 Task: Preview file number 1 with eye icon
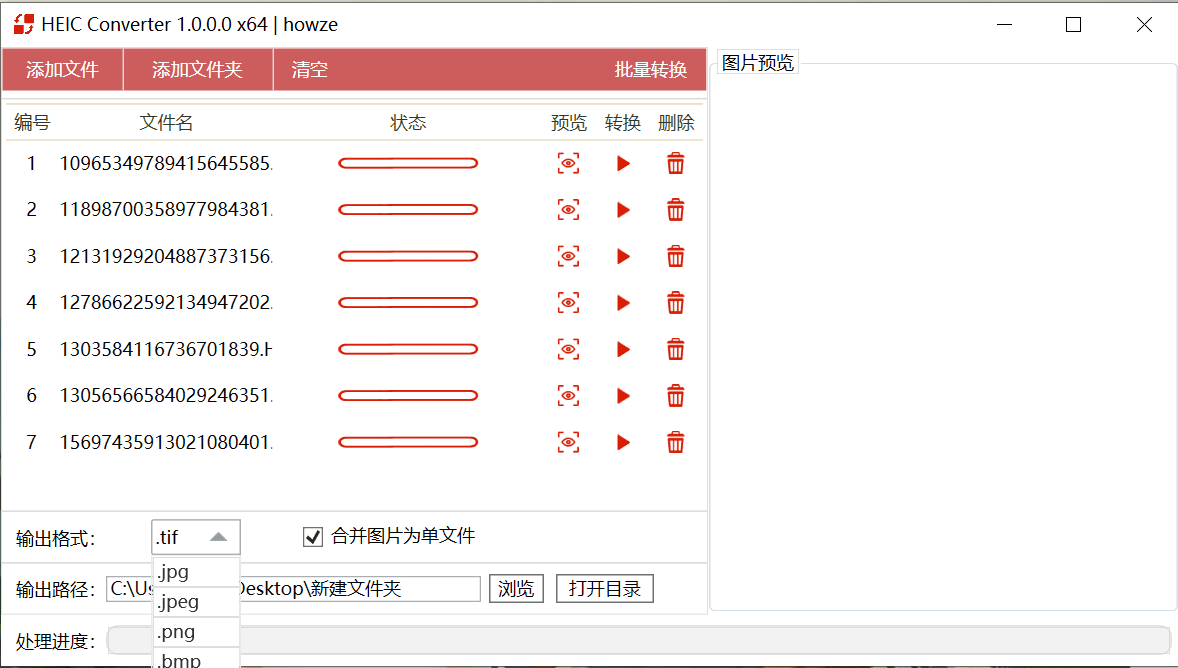[568, 164]
